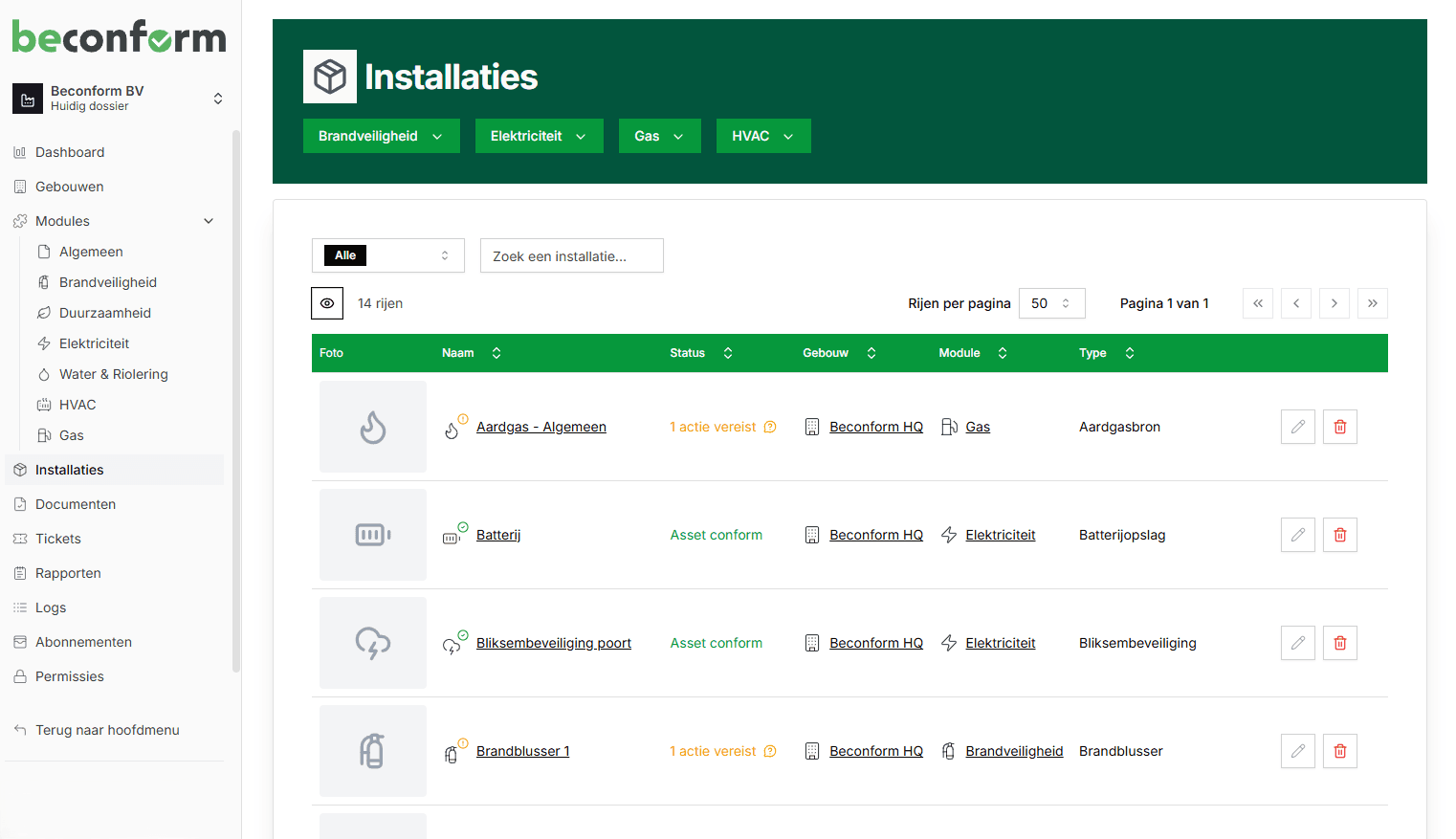Click the Gebouwen building icon

[x=19, y=186]
